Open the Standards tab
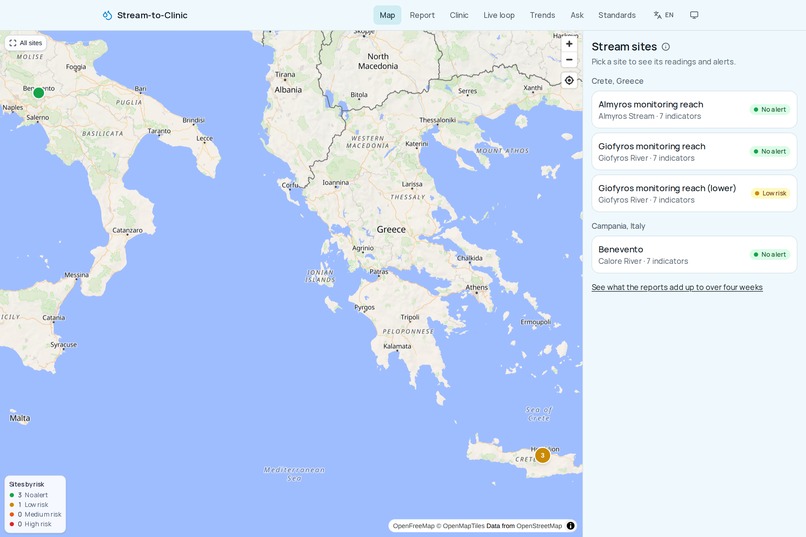The image size is (806, 537). (617, 15)
